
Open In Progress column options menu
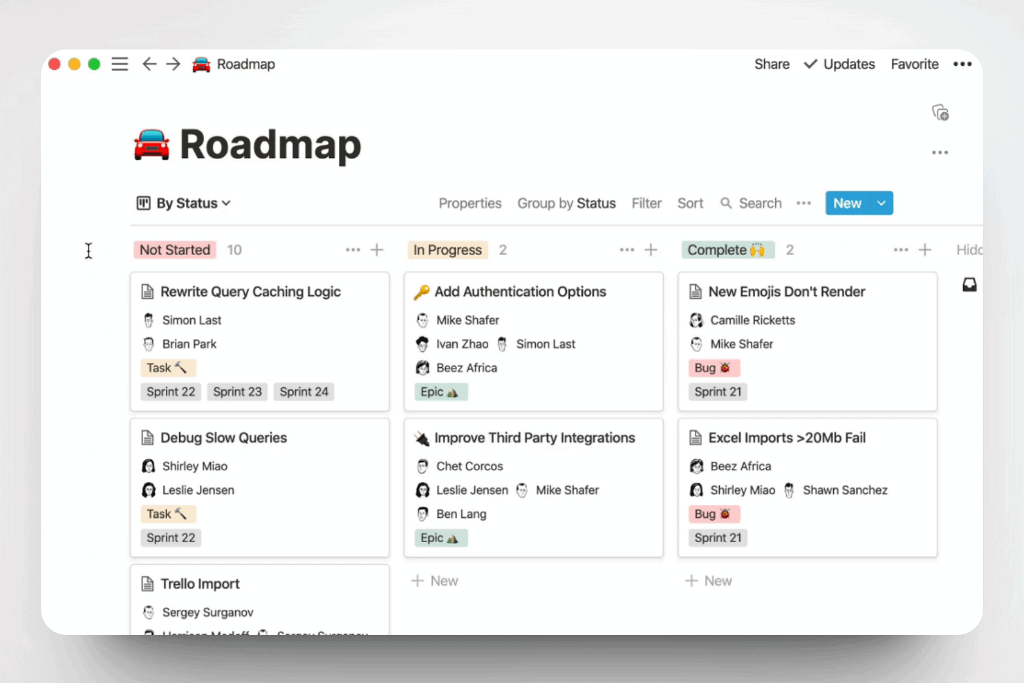tap(627, 250)
